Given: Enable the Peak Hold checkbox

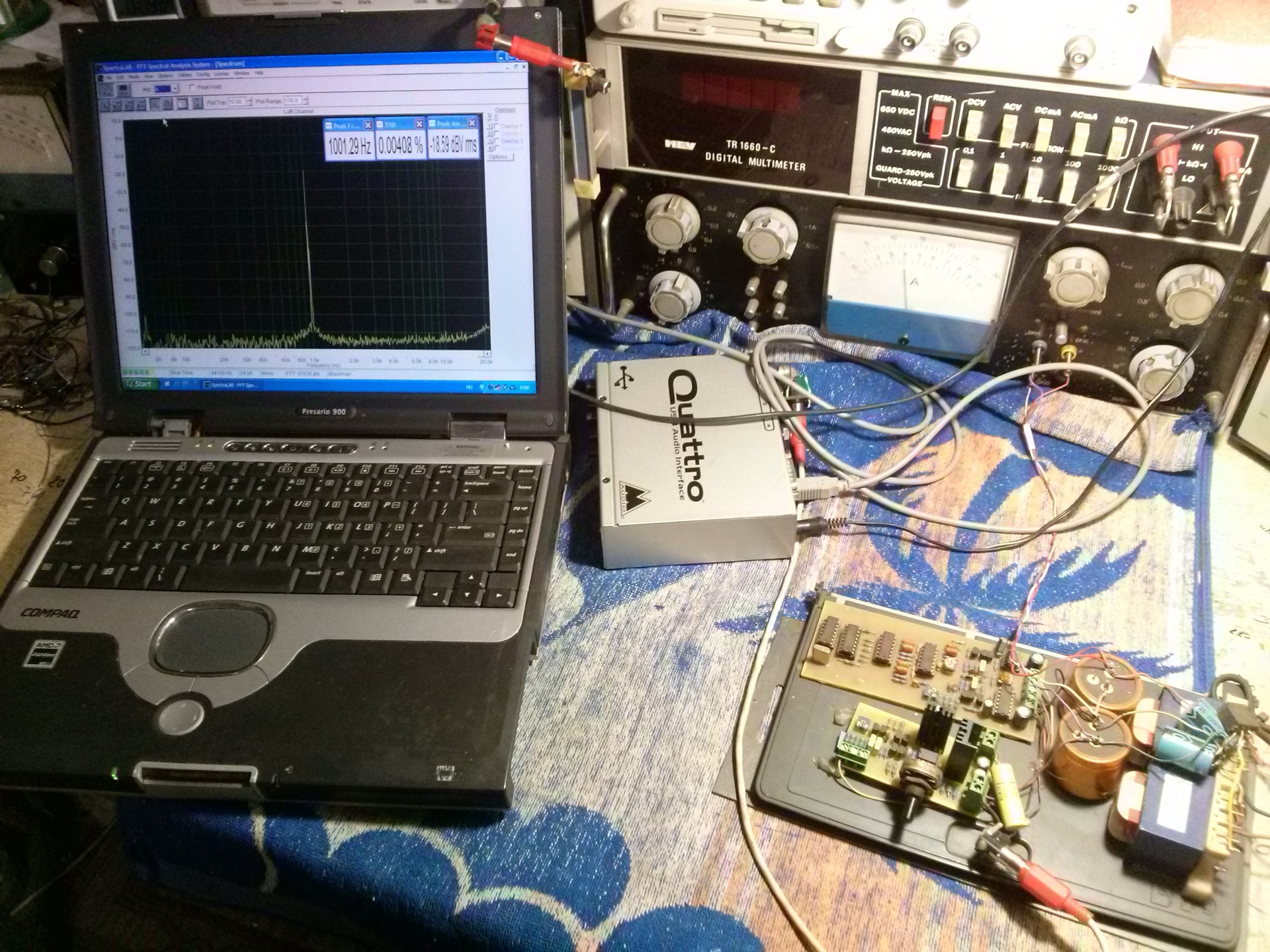Looking at the screenshot, I should coord(192,87).
